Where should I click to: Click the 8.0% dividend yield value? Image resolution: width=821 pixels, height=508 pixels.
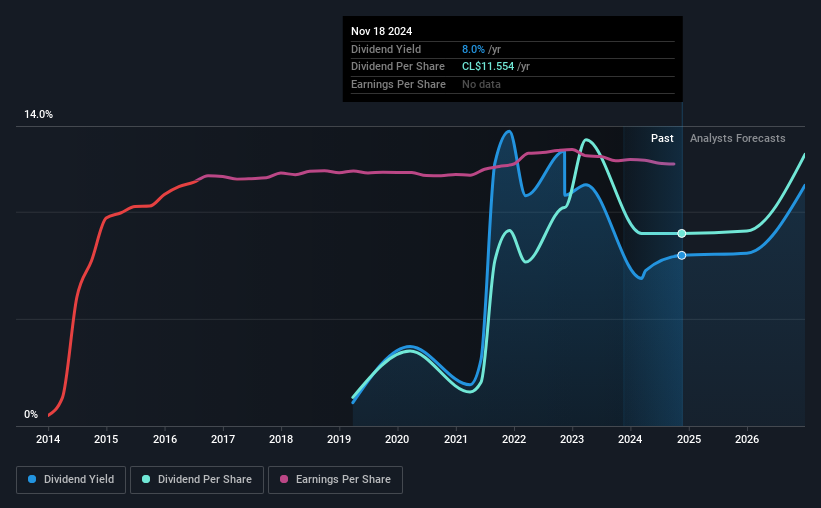(x=473, y=49)
